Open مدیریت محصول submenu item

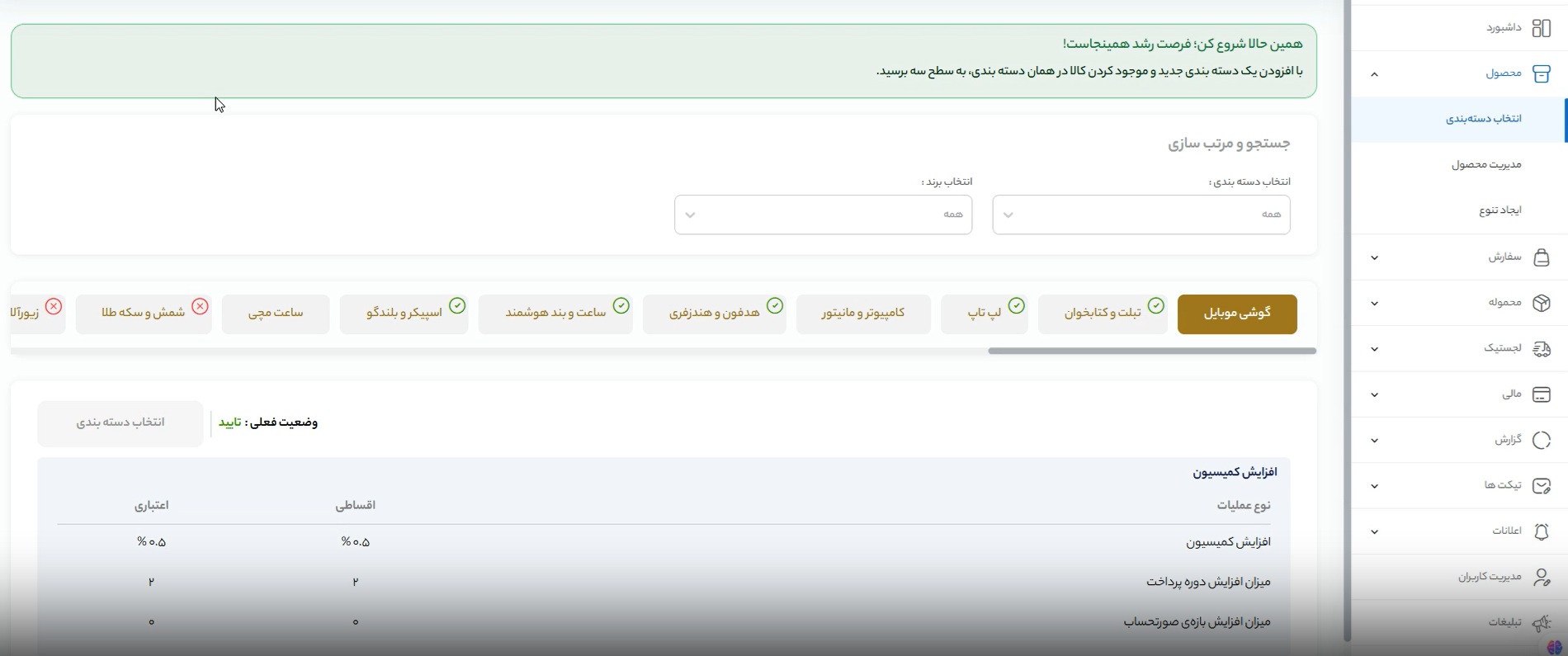click(x=1486, y=164)
